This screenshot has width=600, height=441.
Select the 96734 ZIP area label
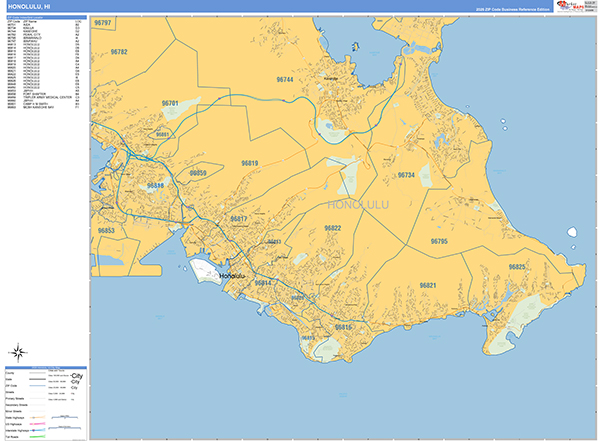(x=405, y=175)
